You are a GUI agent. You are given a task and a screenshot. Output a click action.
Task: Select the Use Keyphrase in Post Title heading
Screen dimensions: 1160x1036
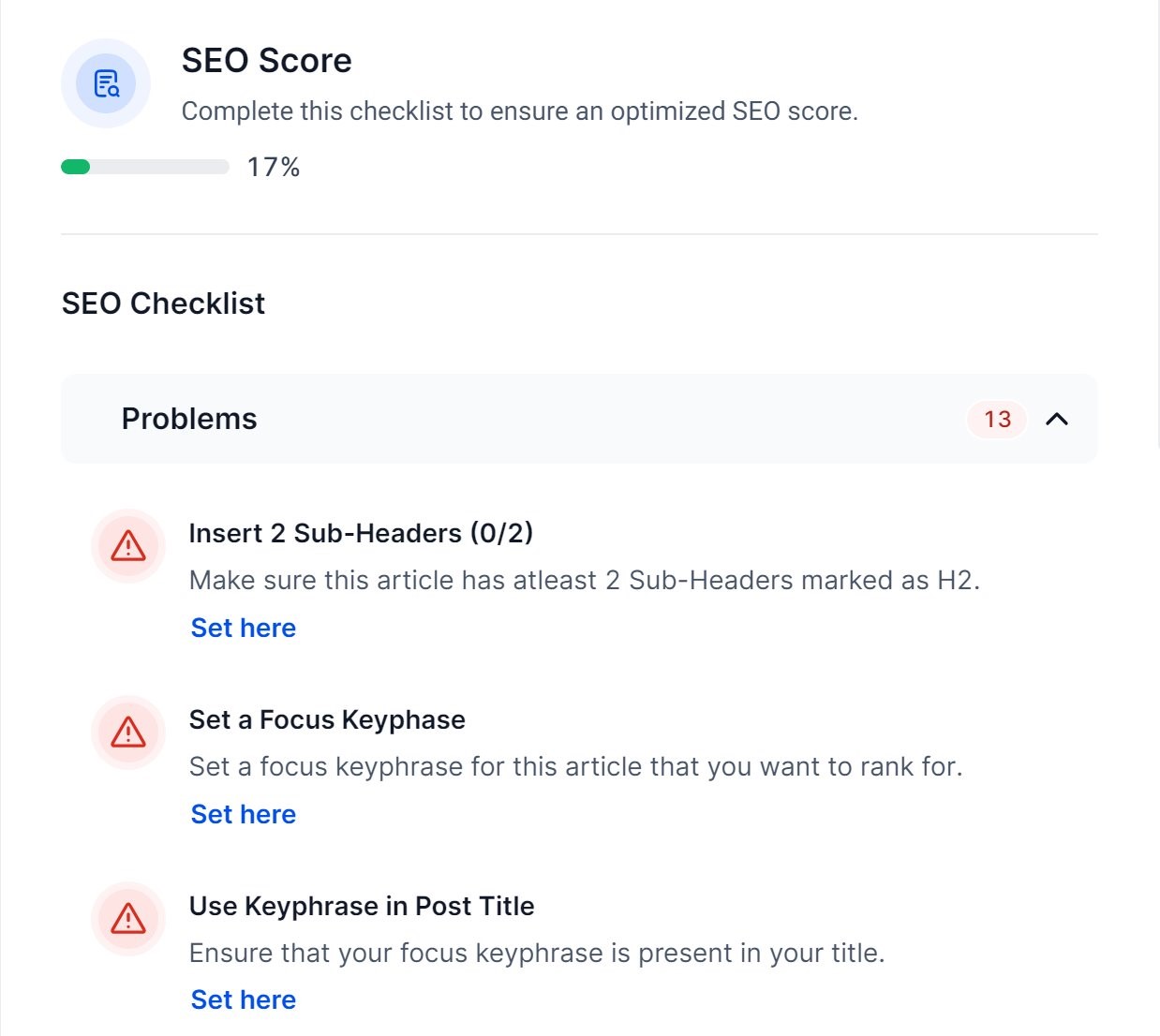[x=362, y=906]
